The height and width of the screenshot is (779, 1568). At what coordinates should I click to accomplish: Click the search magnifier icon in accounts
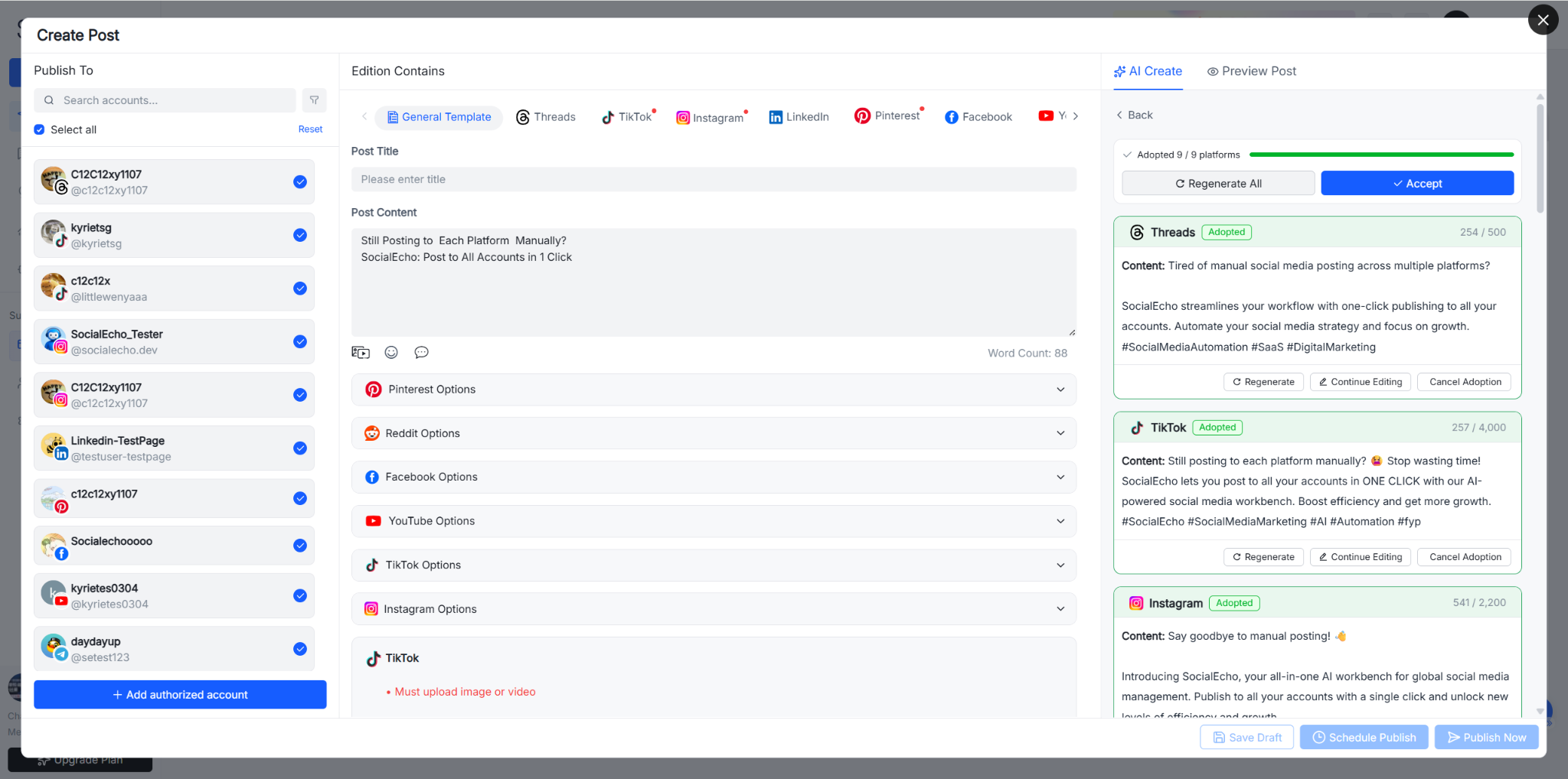(x=49, y=100)
